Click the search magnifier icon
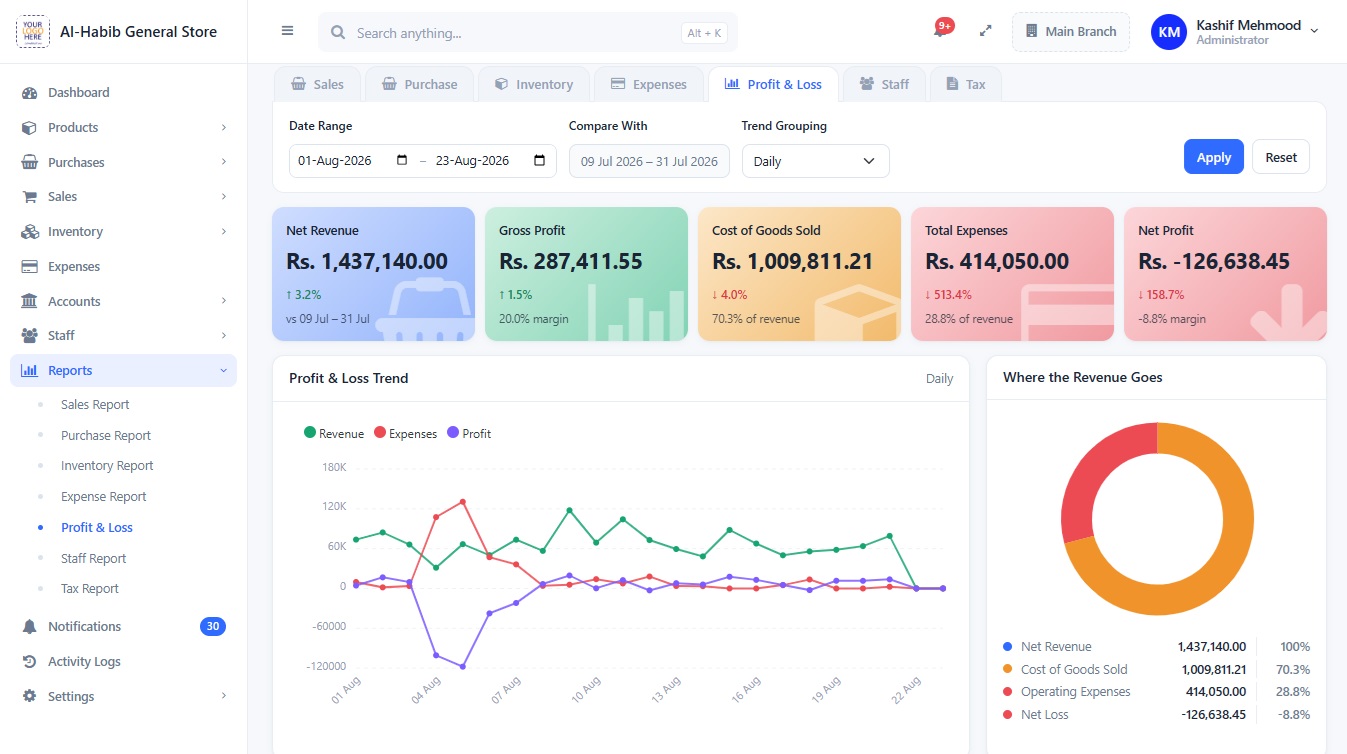 pos(338,33)
